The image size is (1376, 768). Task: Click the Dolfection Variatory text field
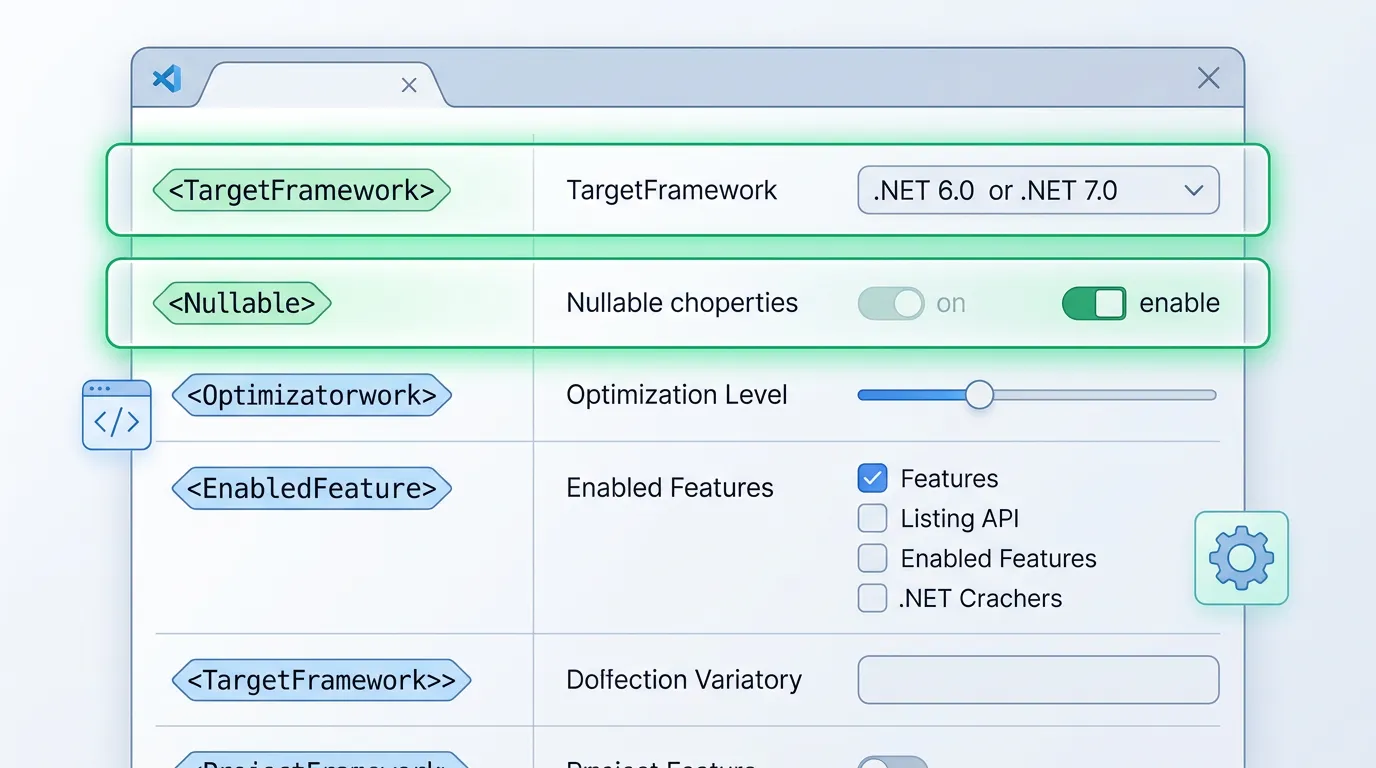click(x=1037, y=680)
